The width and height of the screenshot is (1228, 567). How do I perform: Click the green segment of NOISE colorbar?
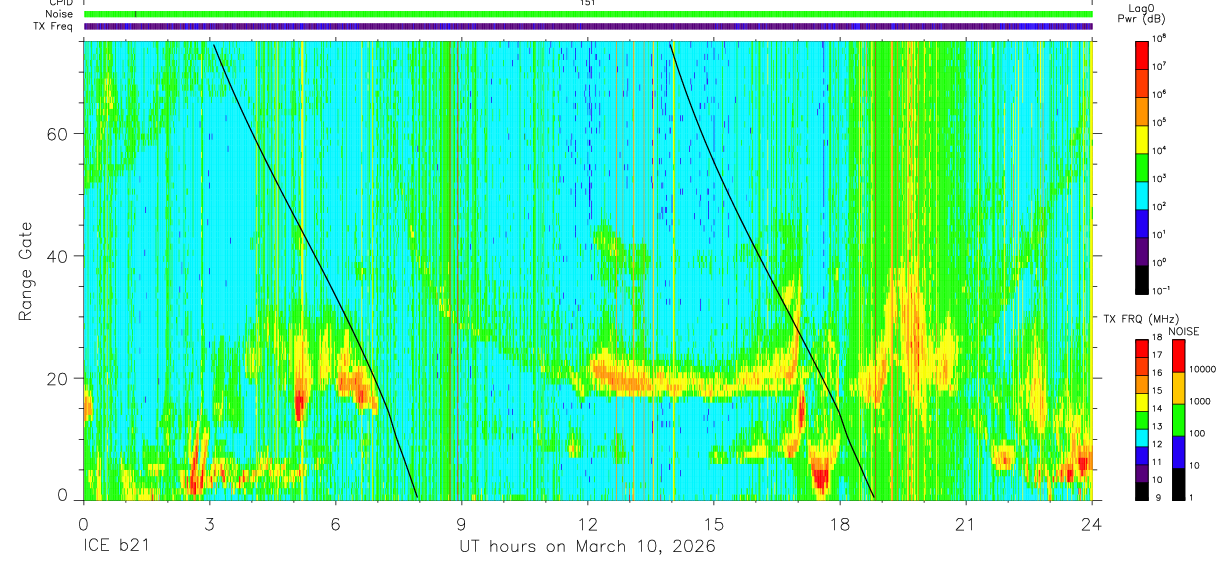(1179, 420)
